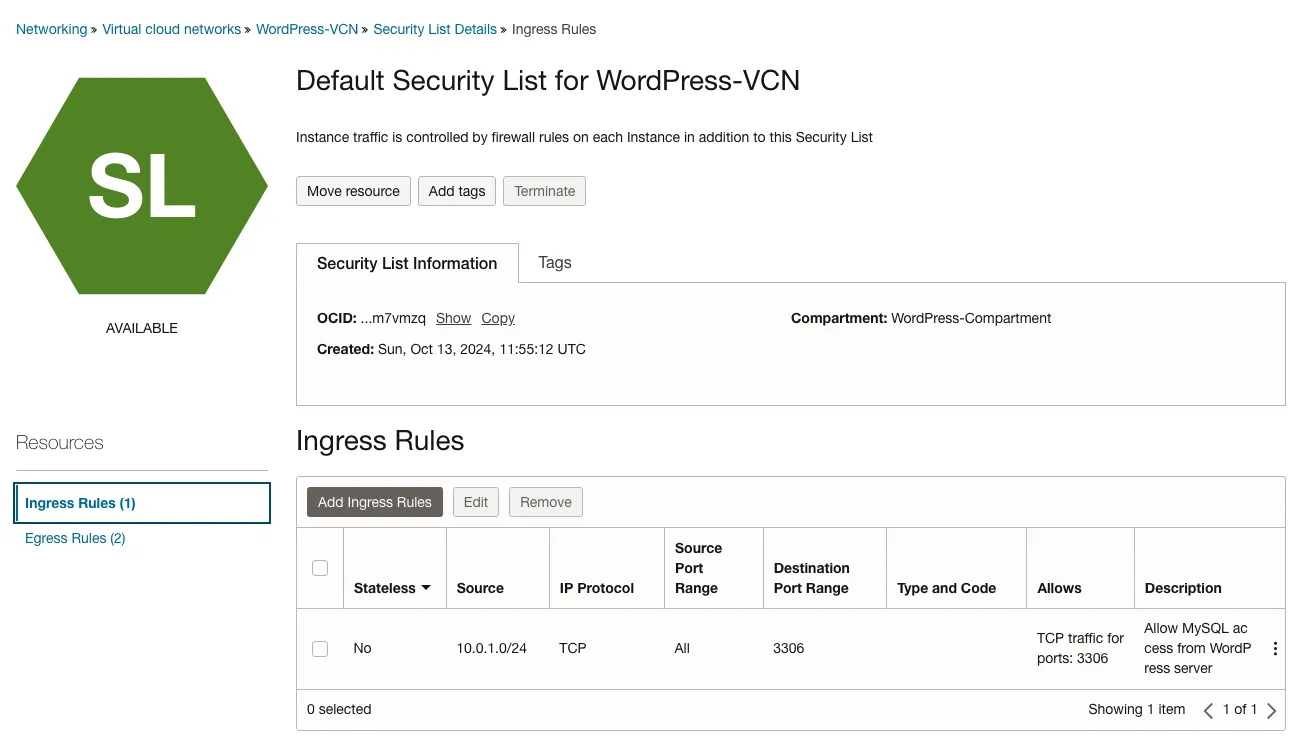The width and height of the screenshot is (1305, 741).
Task: Click the green SL security list hexagon icon
Action: tap(142, 186)
